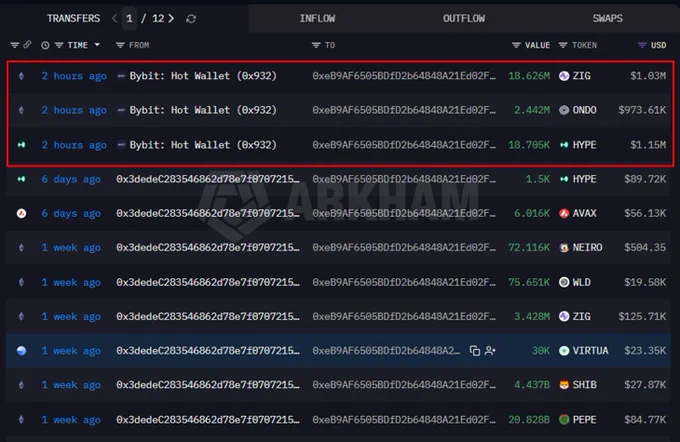The image size is (680, 442).
Task: Click HYPE token icon in $1.15M row
Action: [x=564, y=145]
